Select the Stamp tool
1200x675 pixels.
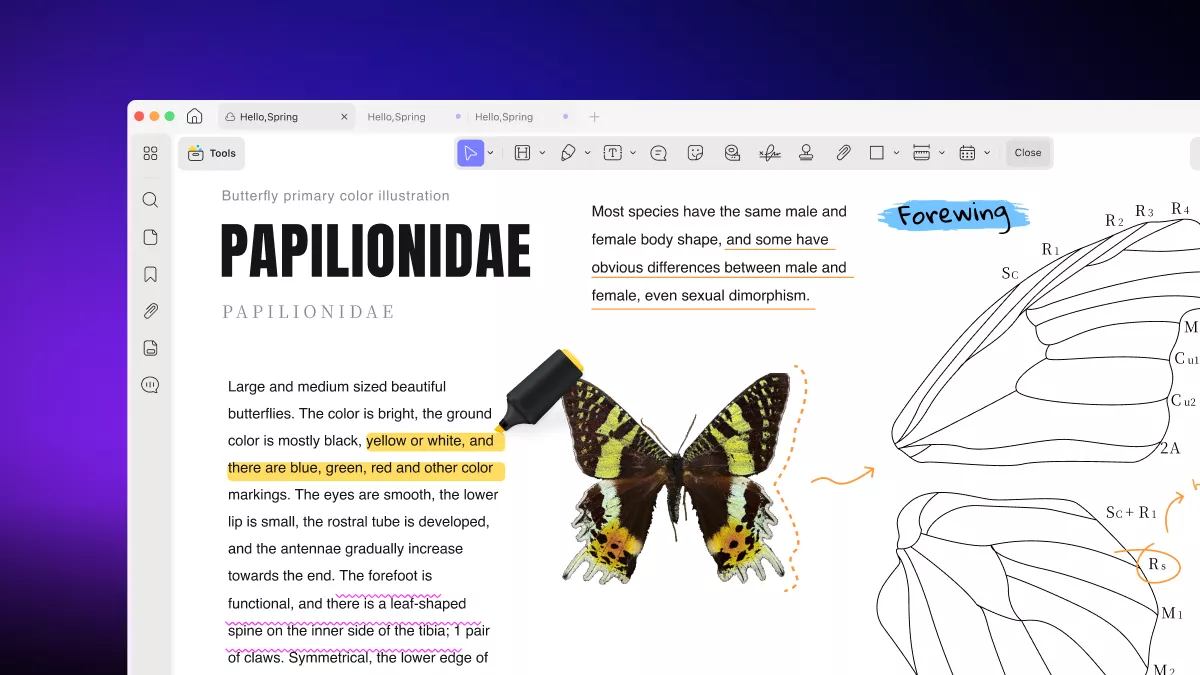coord(806,152)
